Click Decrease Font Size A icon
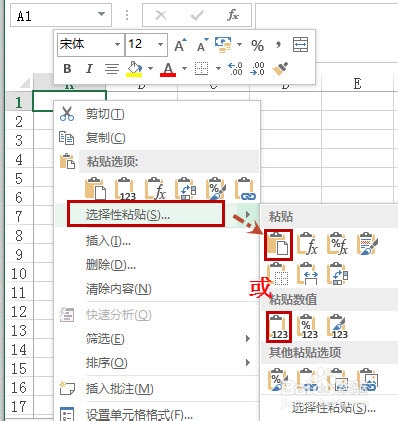The height and width of the screenshot is (421, 398). [202, 45]
